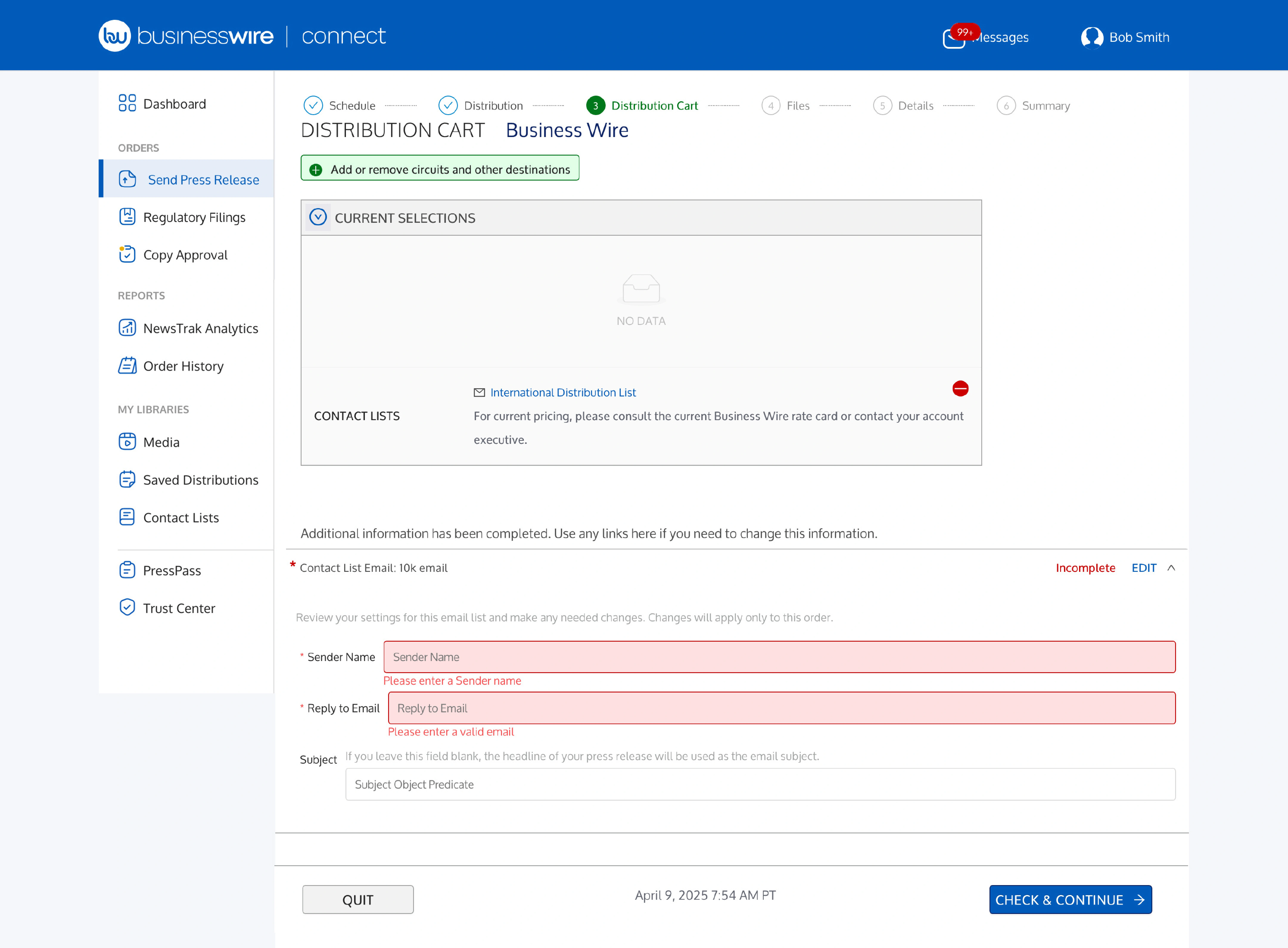
Task: Focus the Reply to Email input field
Action: point(782,708)
